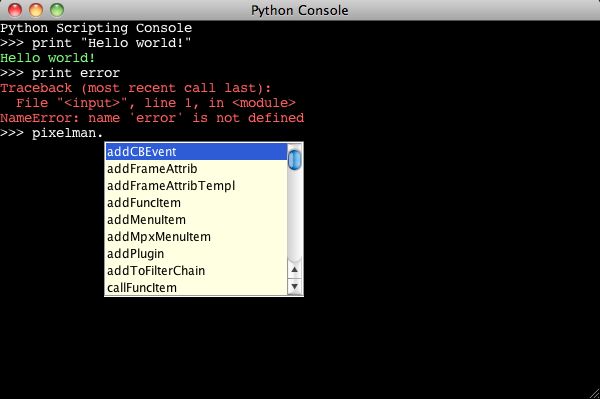This screenshot has width=600, height=399.
Task: Click the 'File "<input>", line 1' text
Action: click(x=103, y=103)
